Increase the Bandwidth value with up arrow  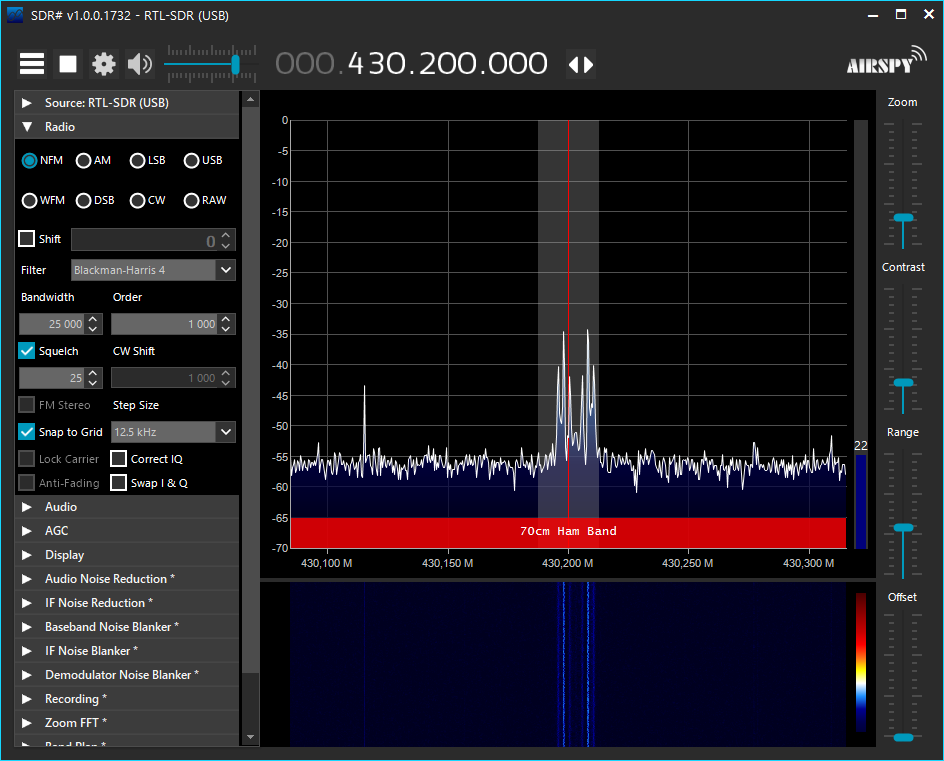click(93, 319)
